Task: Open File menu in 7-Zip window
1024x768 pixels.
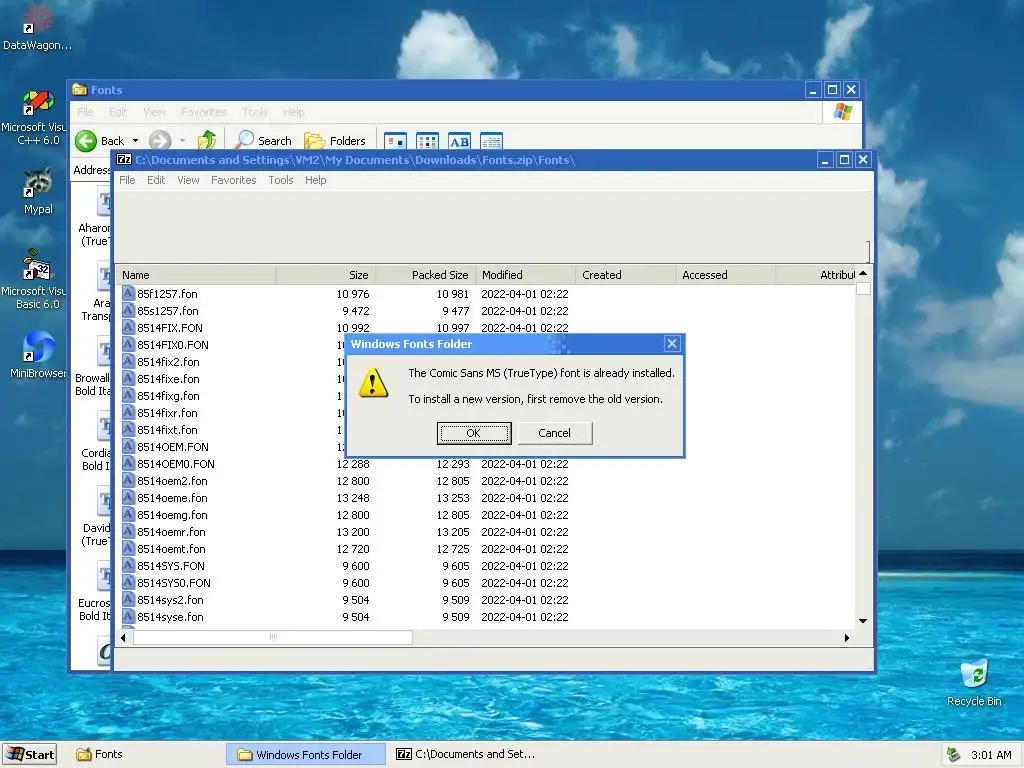Action: (127, 180)
